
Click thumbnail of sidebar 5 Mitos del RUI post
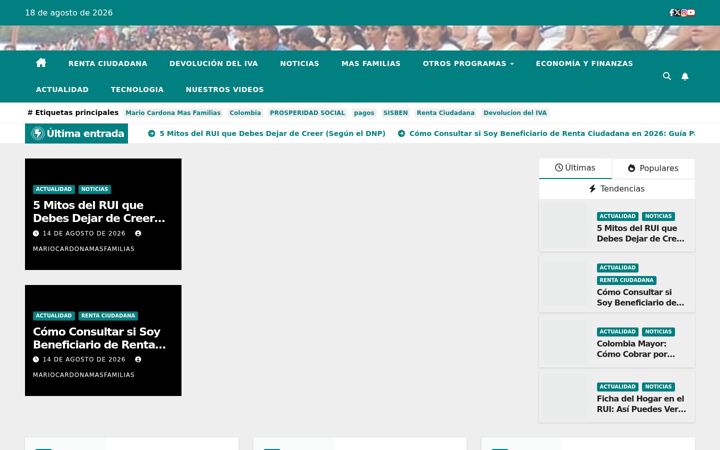566,226
